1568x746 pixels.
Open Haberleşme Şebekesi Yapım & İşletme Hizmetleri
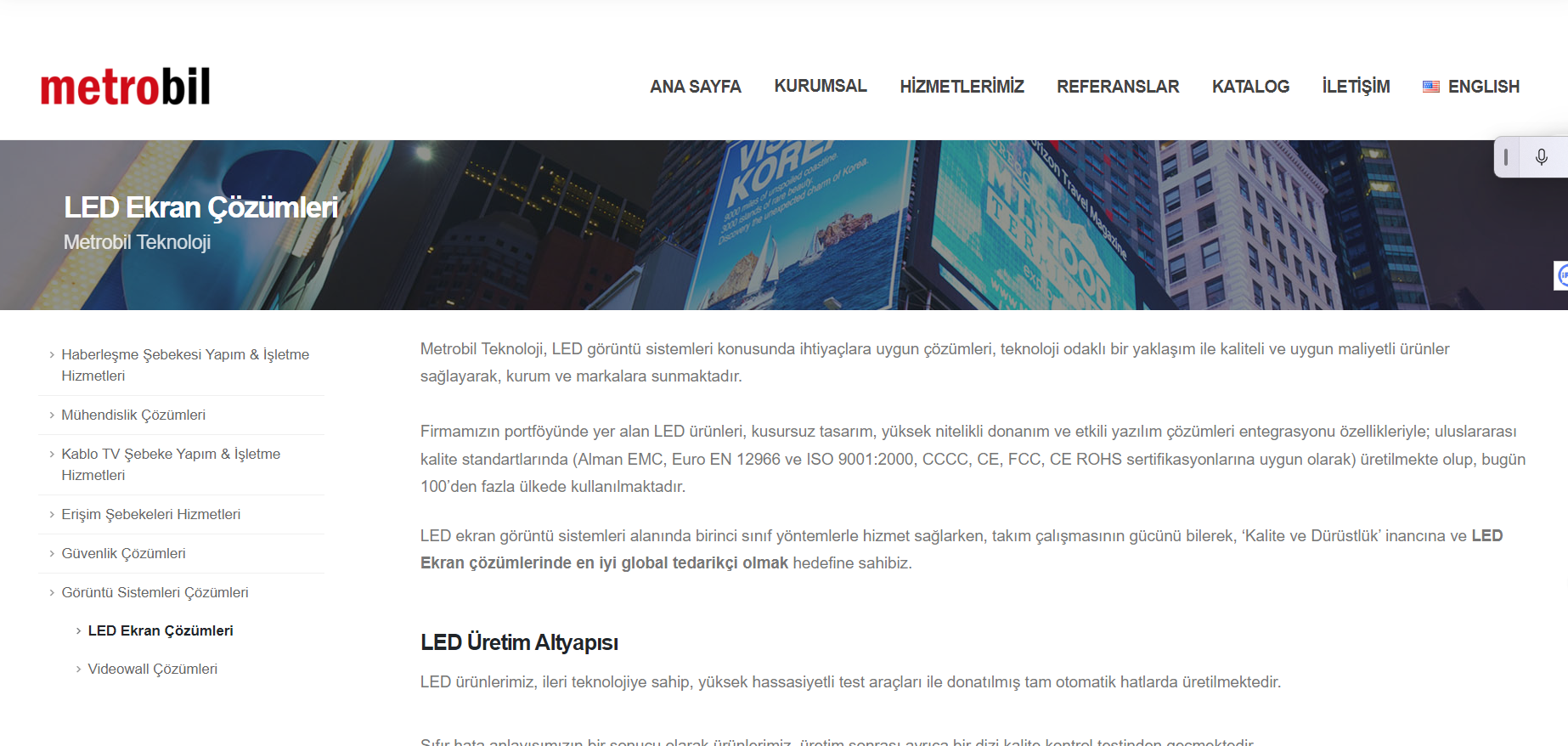185,365
